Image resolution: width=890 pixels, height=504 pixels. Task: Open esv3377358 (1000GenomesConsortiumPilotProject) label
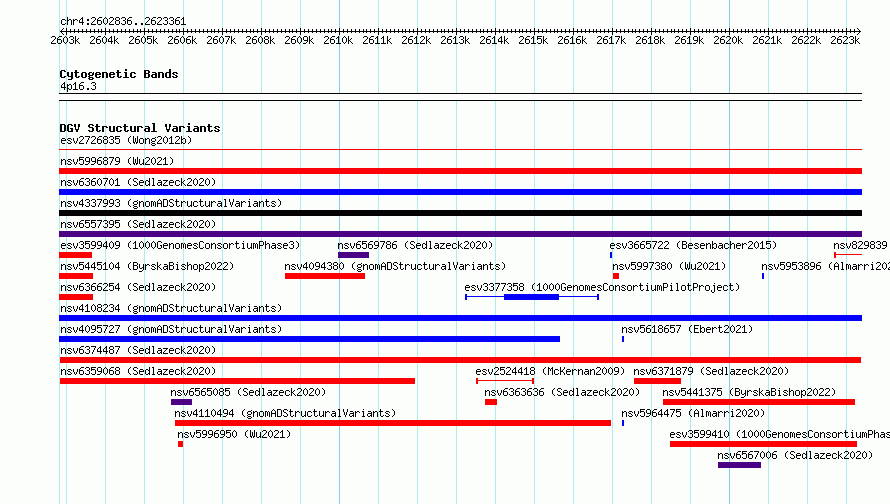pyautogui.click(x=602, y=287)
